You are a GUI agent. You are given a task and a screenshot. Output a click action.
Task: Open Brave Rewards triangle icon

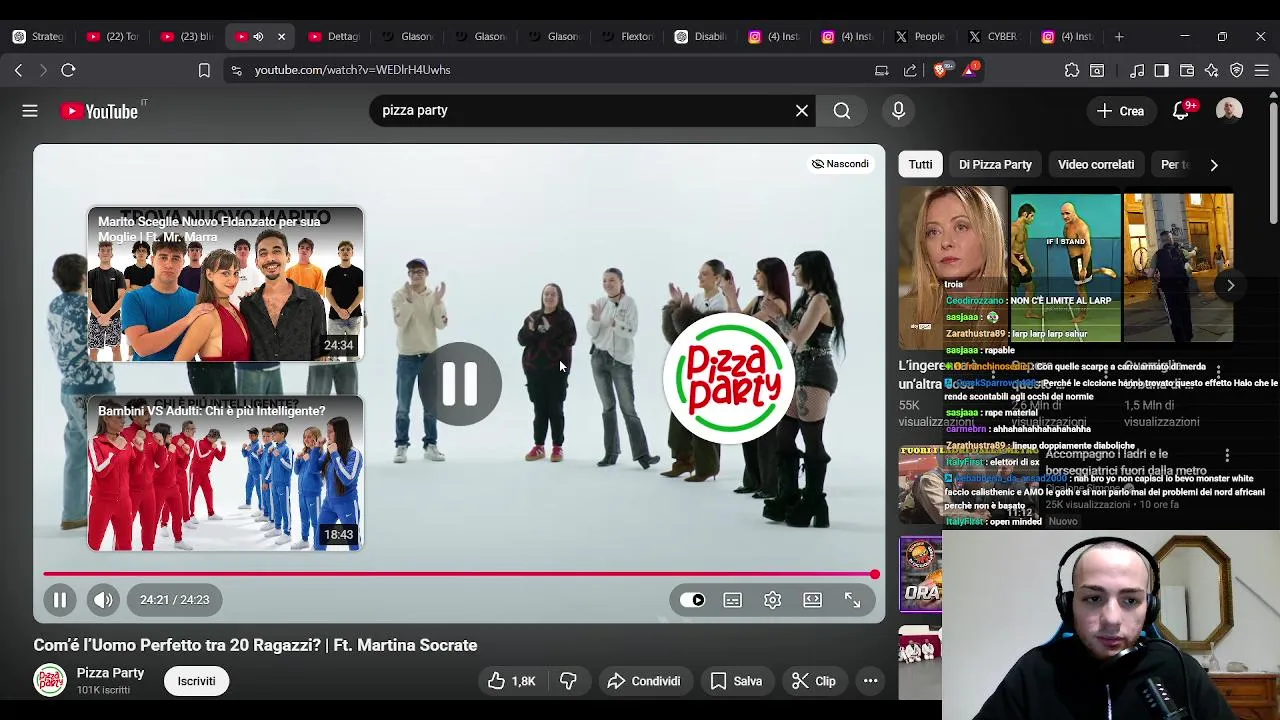[x=969, y=70]
